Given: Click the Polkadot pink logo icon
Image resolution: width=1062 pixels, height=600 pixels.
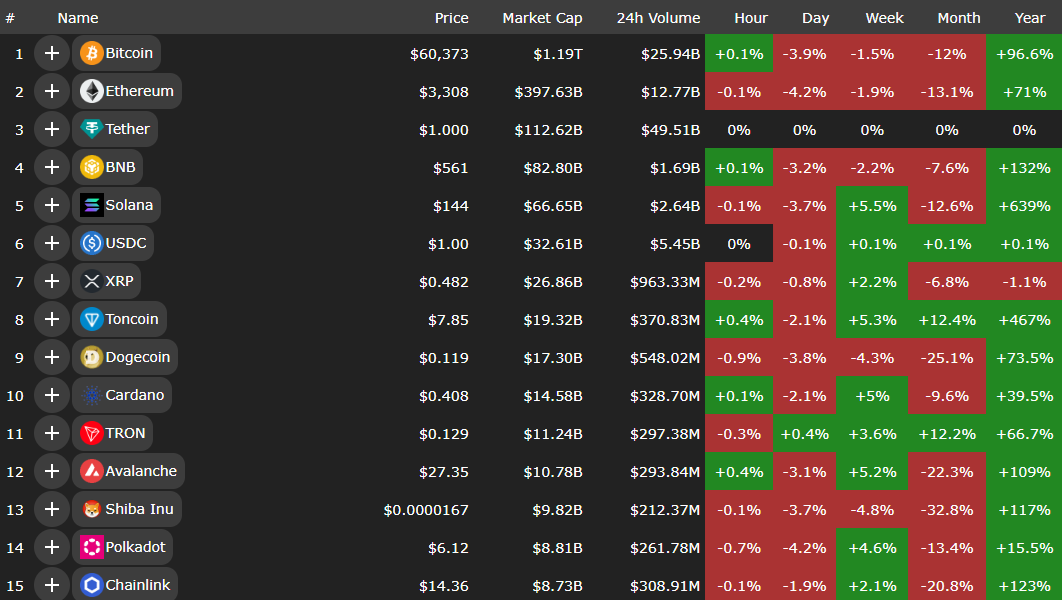Looking at the screenshot, I should pos(92,547).
